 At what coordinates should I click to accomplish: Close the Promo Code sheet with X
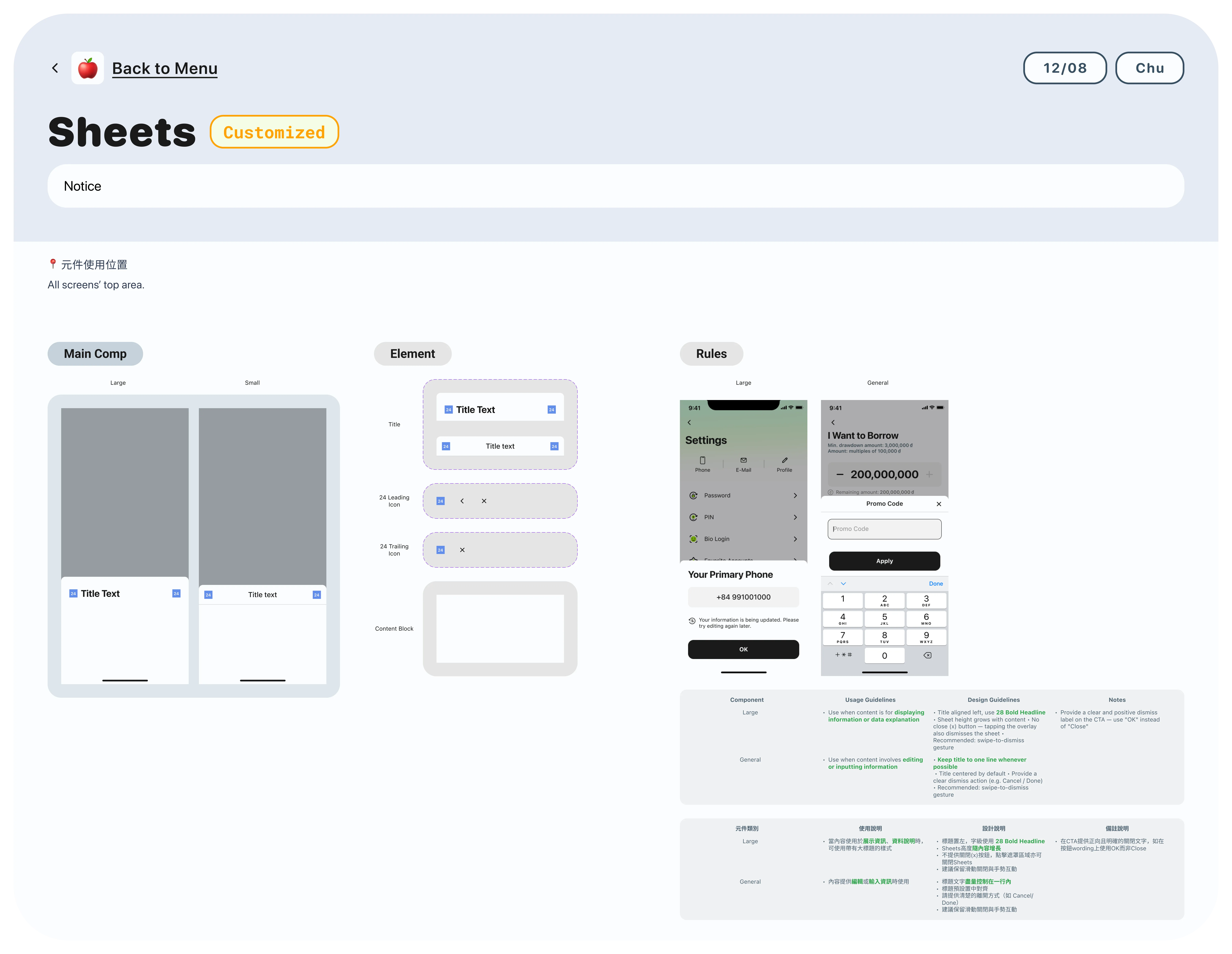[x=939, y=504]
